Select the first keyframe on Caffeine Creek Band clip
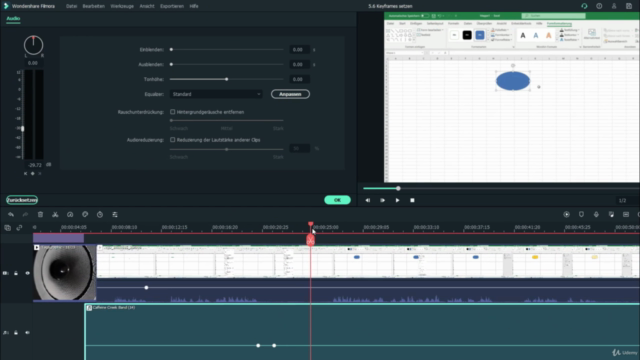Image resolution: width=640 pixels, height=360 pixels. tap(258, 345)
